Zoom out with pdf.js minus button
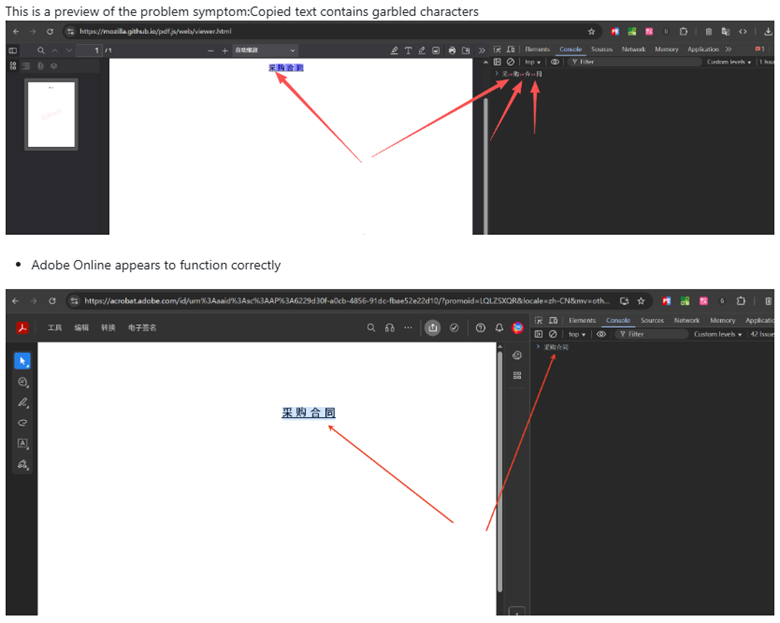Viewport: 780px width, 623px height. tap(210, 50)
